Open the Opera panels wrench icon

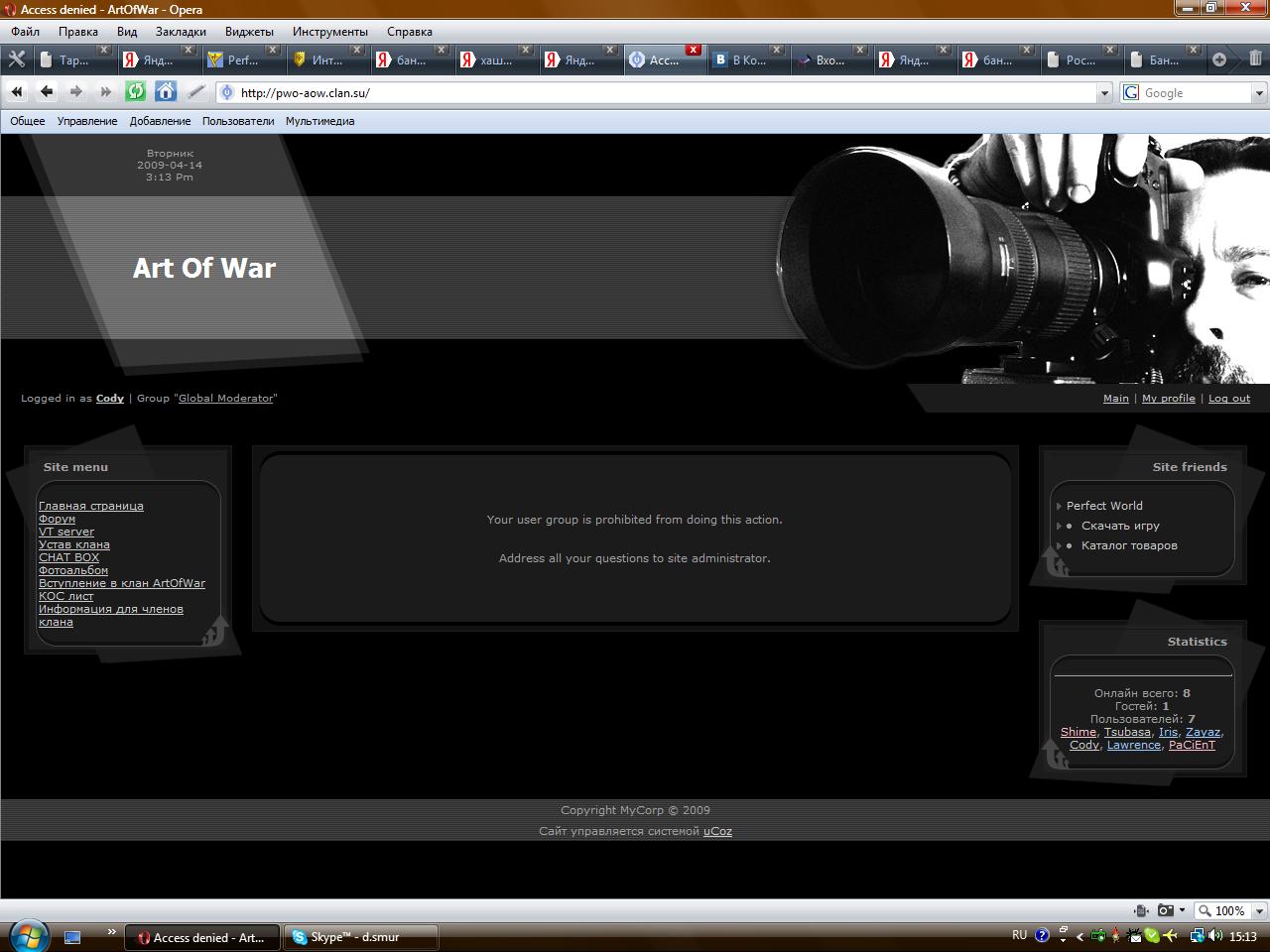[16, 59]
